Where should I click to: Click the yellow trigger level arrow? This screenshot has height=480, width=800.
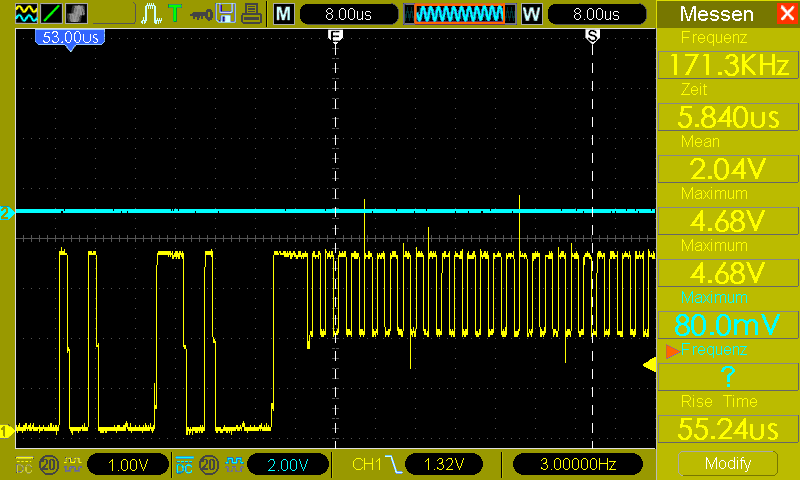[x=649, y=365]
